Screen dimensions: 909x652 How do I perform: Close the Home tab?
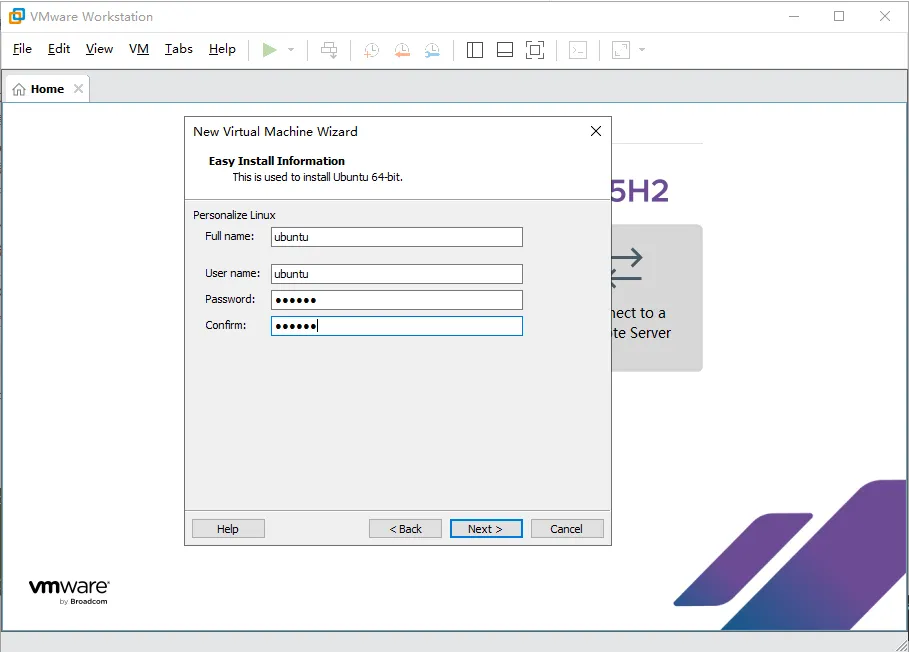(x=78, y=89)
